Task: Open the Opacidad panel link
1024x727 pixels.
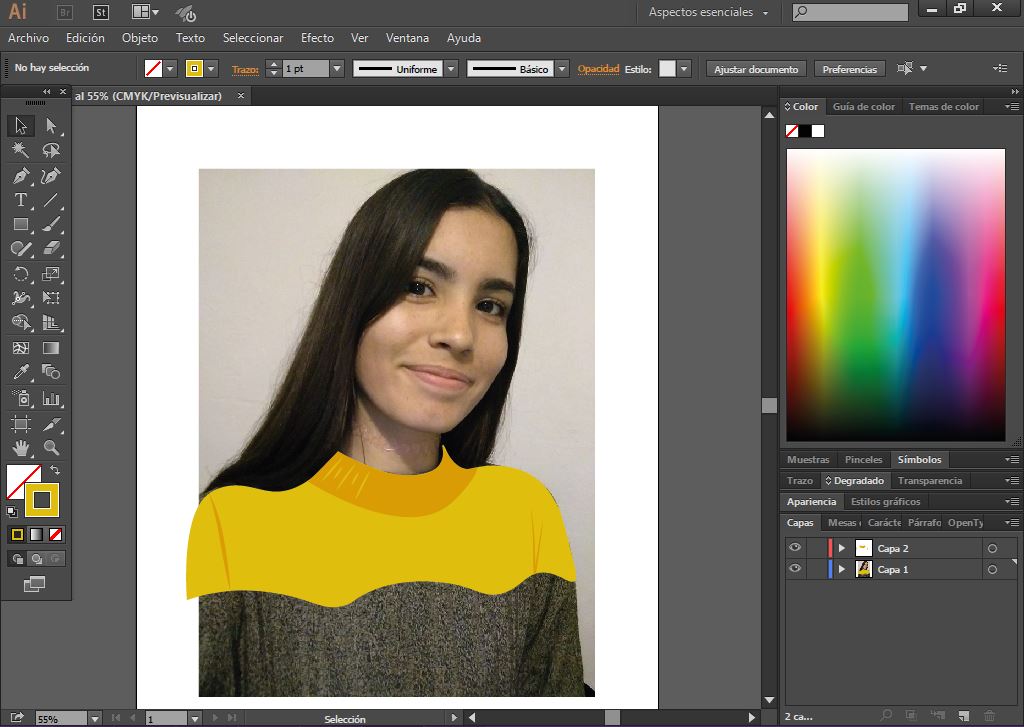Action: (x=598, y=69)
